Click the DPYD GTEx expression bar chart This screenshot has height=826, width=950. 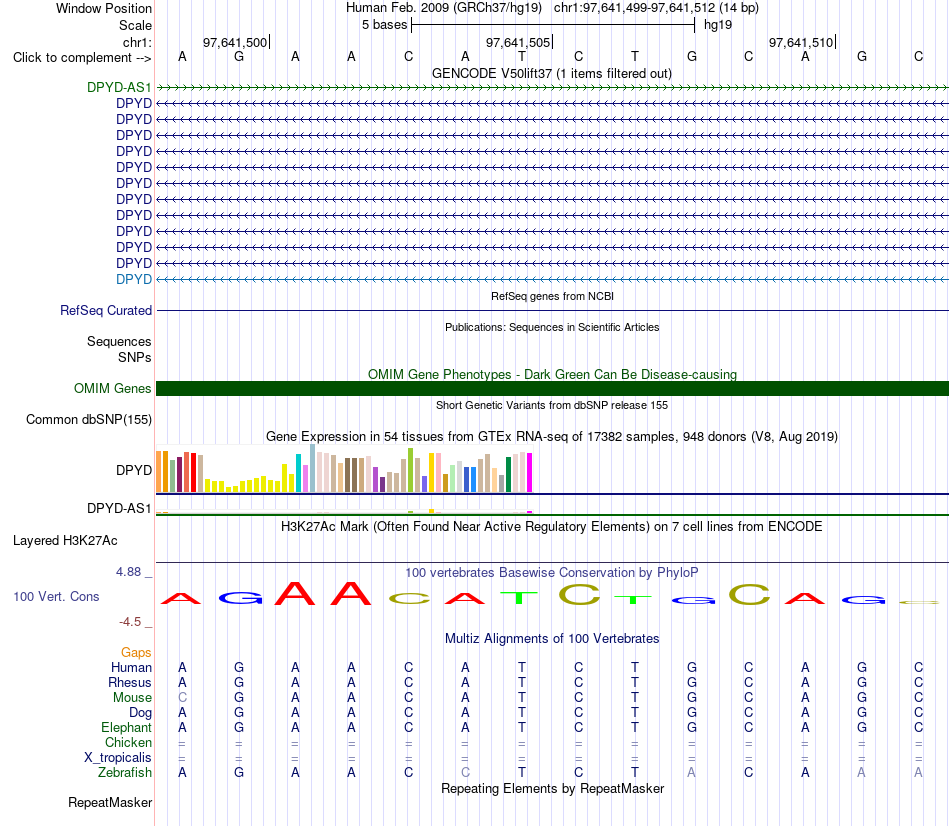pos(344,468)
